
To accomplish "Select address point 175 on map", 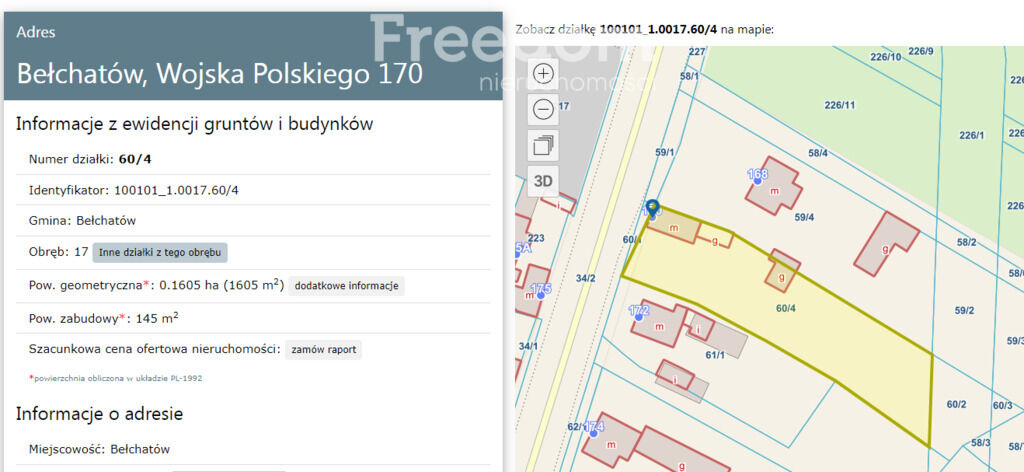I will 540,289.
